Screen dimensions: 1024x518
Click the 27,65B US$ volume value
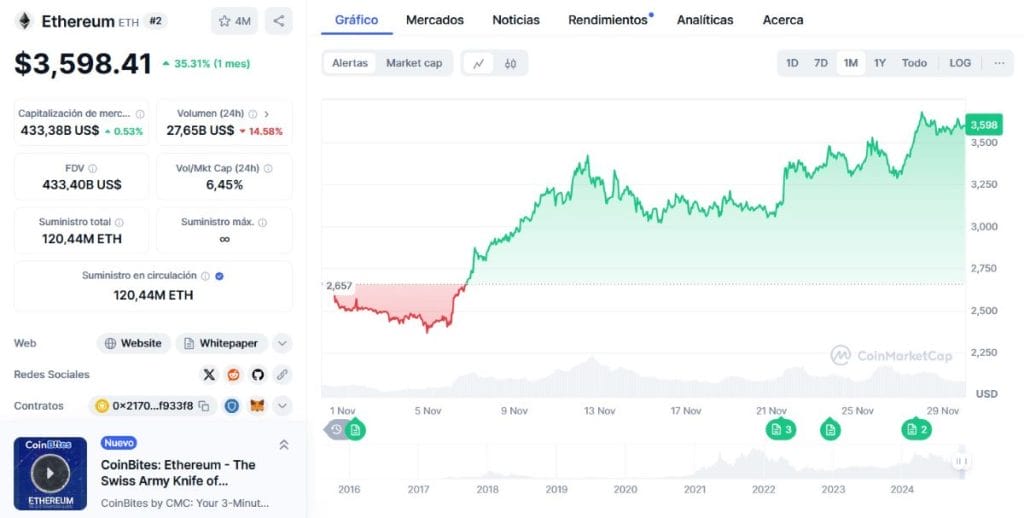200,131
